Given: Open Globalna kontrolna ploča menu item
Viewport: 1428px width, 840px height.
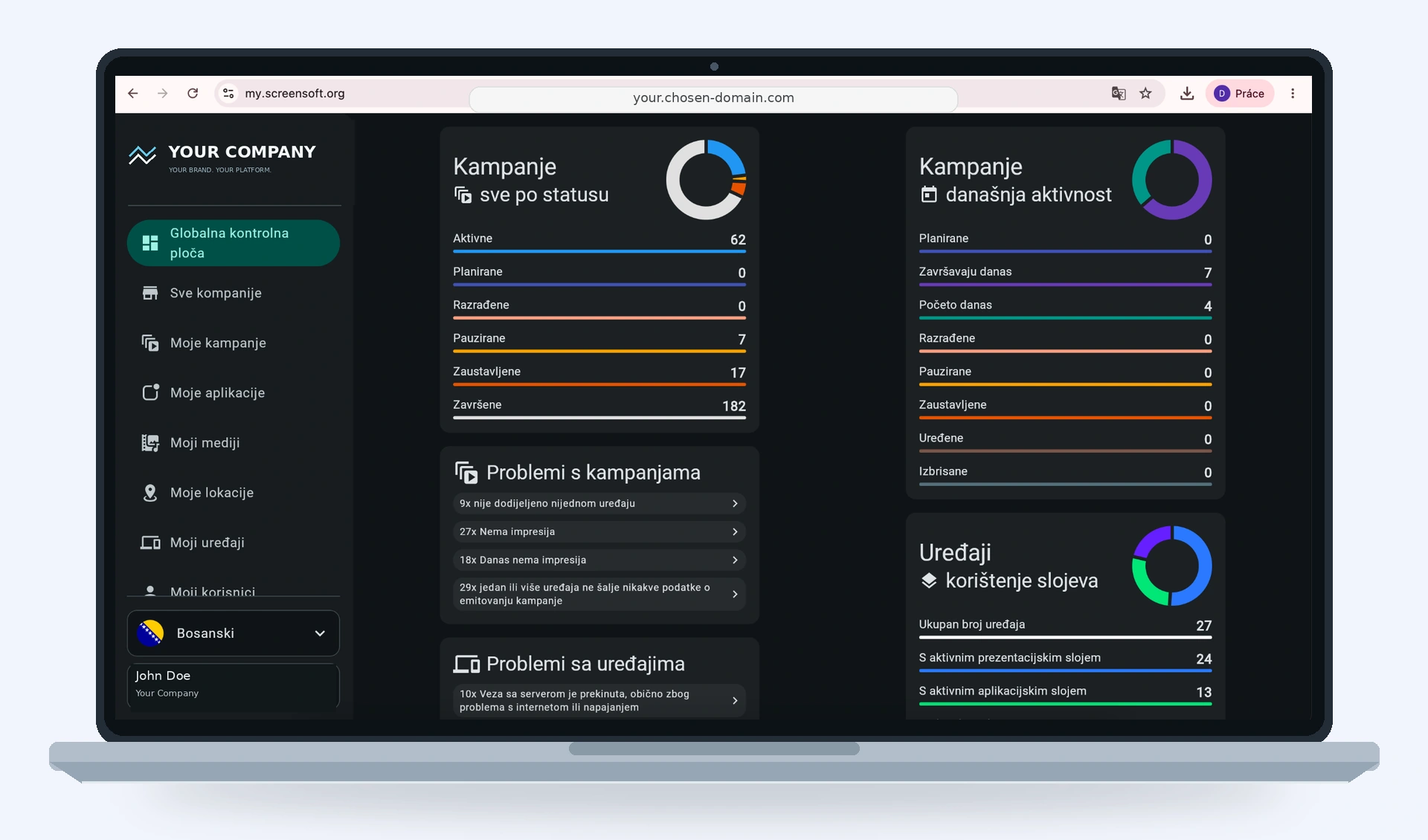Looking at the screenshot, I should 234,243.
